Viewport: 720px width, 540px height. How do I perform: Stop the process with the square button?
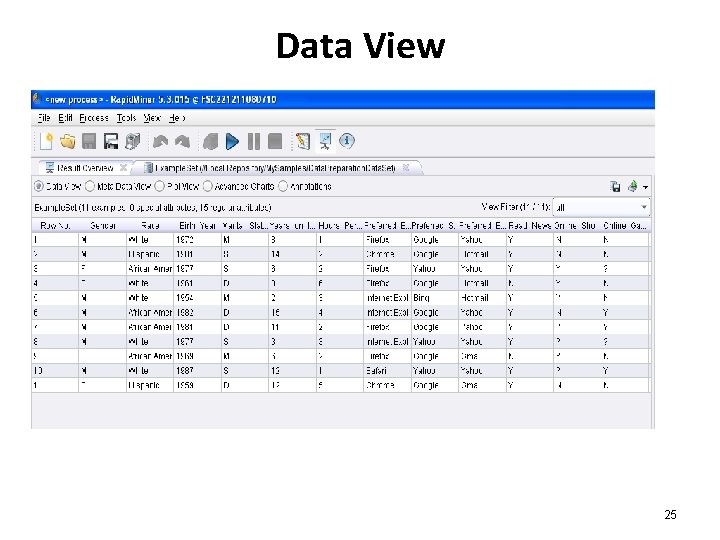(x=275, y=141)
